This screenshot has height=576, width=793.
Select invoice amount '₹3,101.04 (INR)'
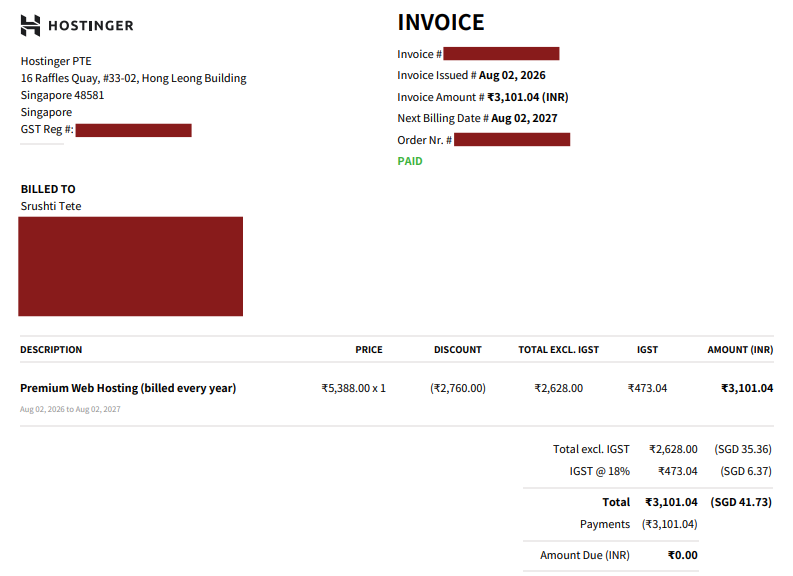(527, 97)
